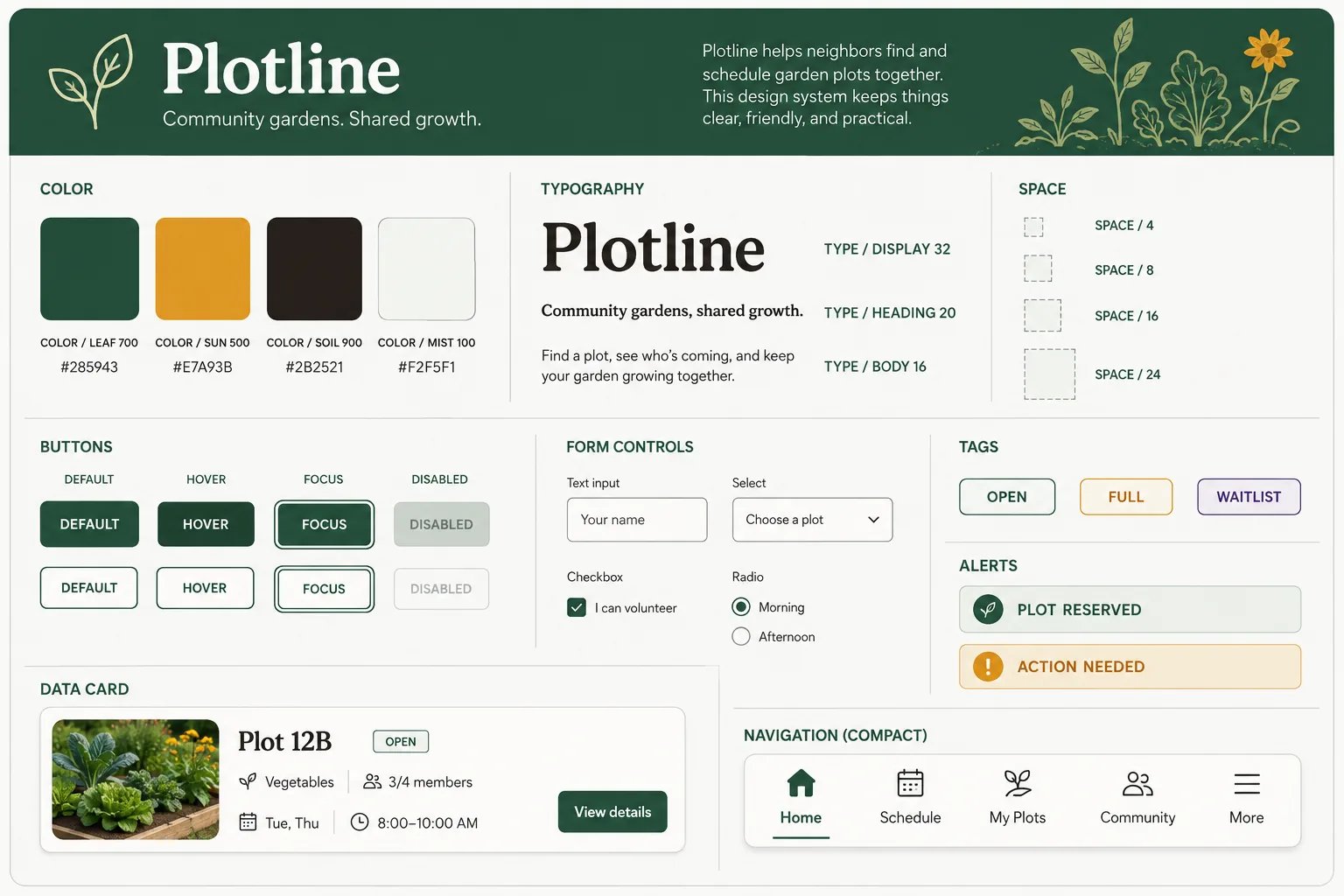Select the Sun 500 orange color swatch
Screen dimensions: 1344x896
202,269
